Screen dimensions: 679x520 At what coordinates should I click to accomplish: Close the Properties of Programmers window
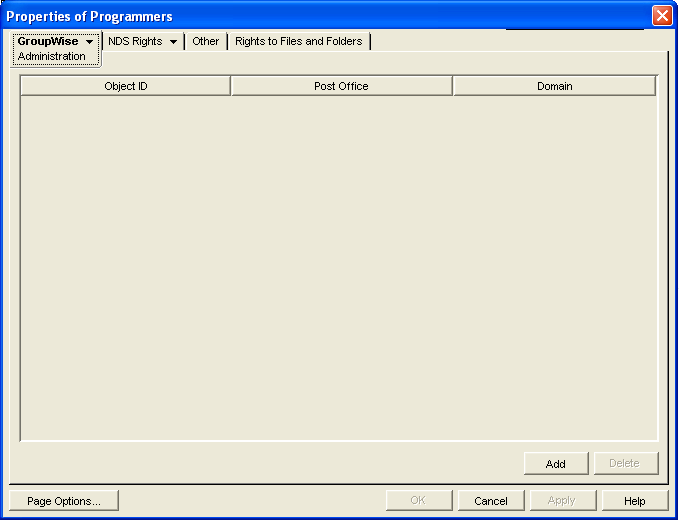[662, 16]
